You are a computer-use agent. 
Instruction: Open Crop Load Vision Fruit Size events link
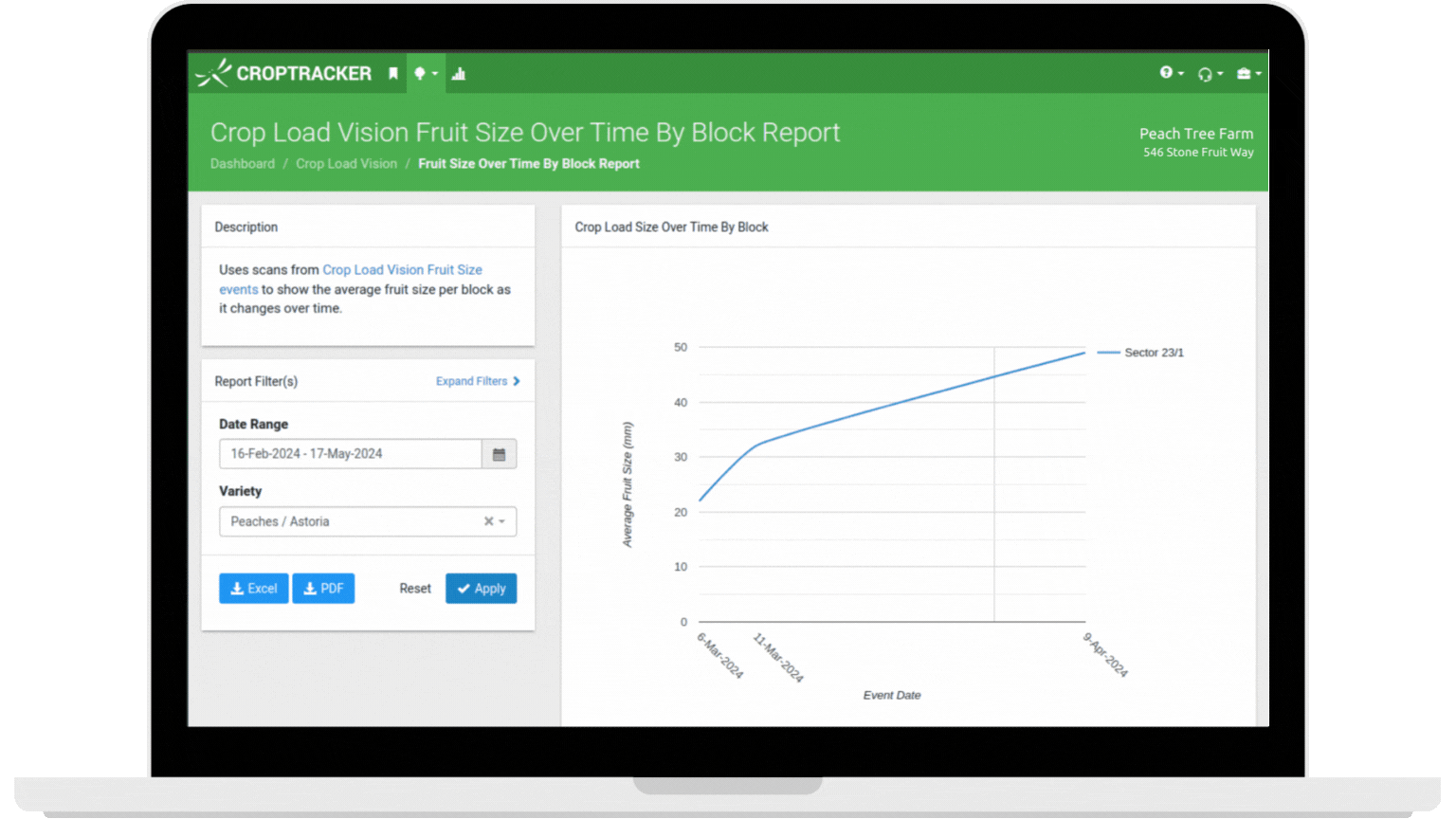[x=351, y=280]
